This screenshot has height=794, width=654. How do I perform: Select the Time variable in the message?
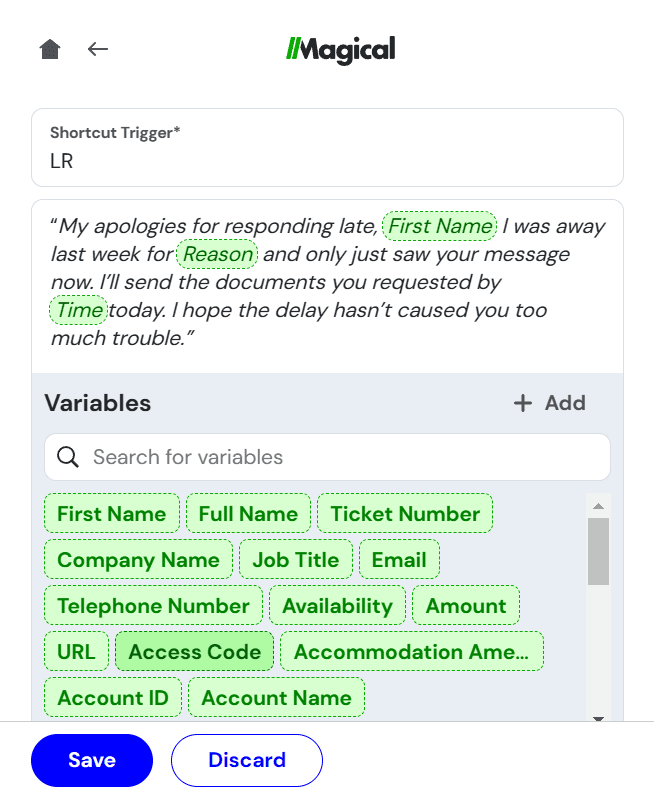pyautogui.click(x=79, y=310)
